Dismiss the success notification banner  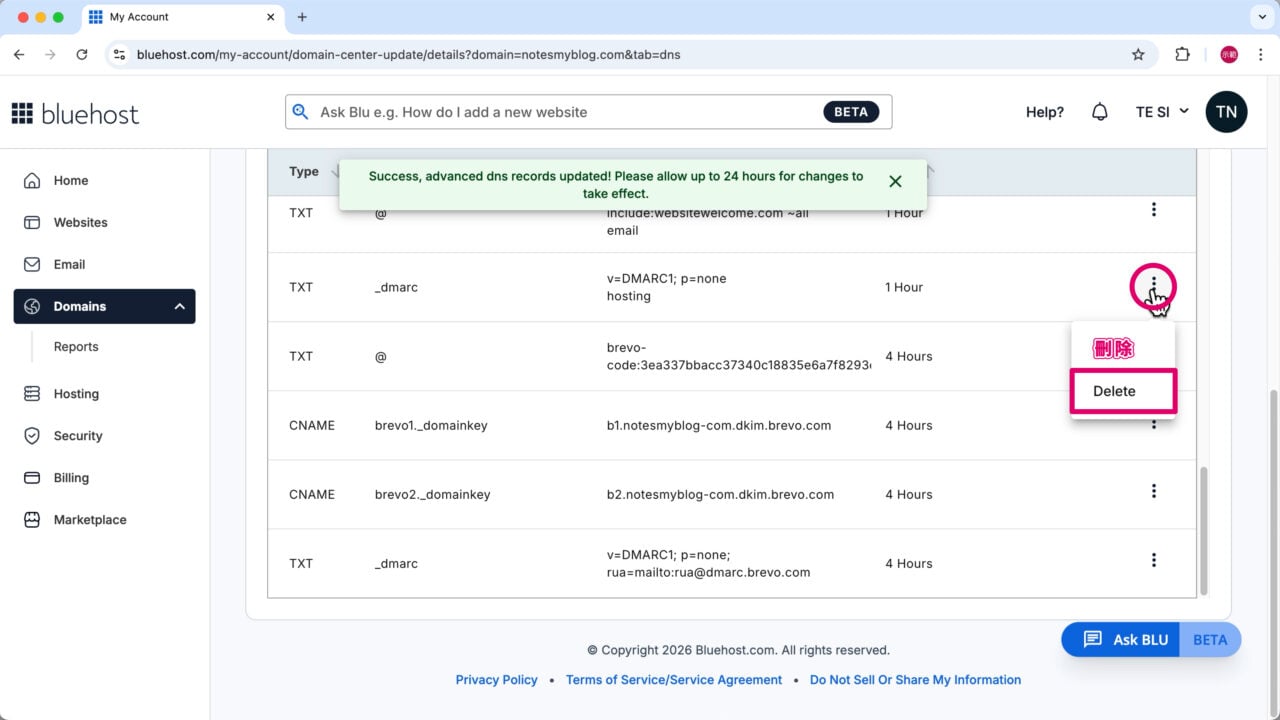895,181
